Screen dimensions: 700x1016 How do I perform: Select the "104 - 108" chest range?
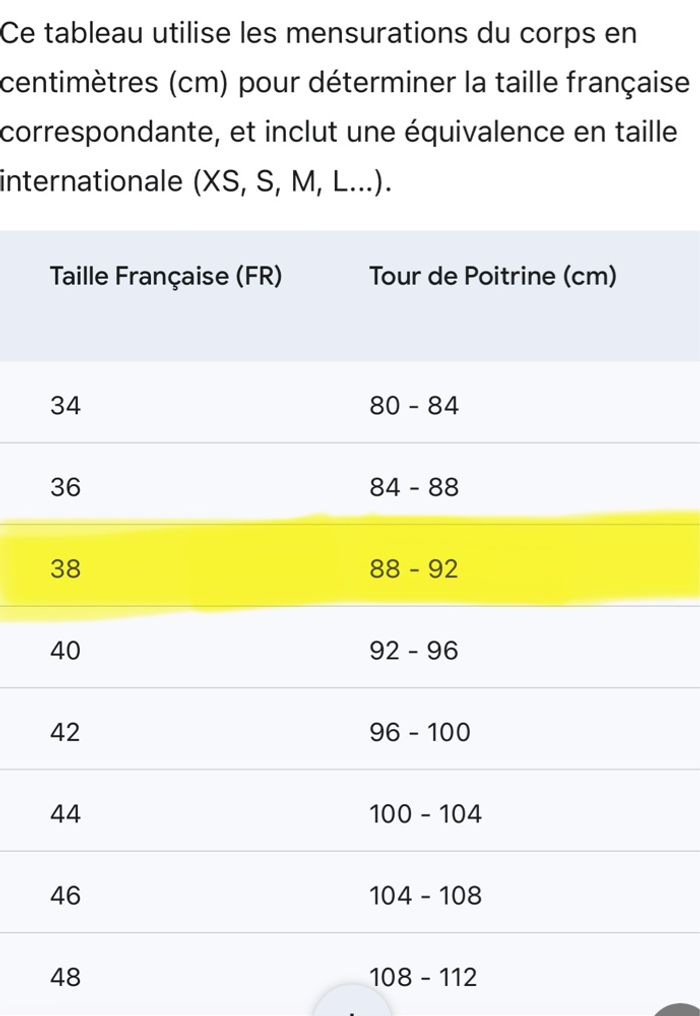click(426, 896)
